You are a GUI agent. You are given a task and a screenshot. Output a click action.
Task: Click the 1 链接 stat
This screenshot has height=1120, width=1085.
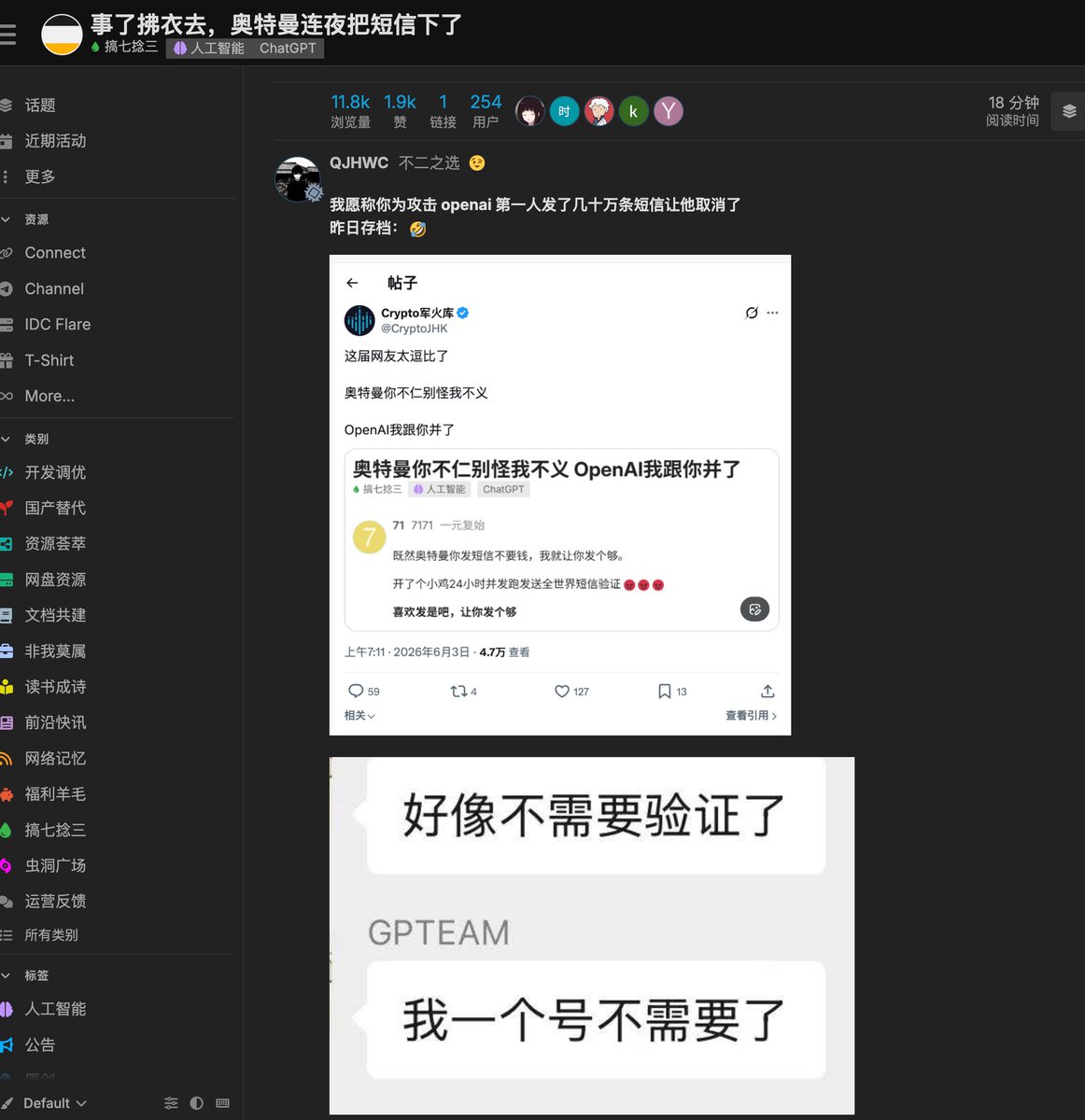[x=443, y=111]
